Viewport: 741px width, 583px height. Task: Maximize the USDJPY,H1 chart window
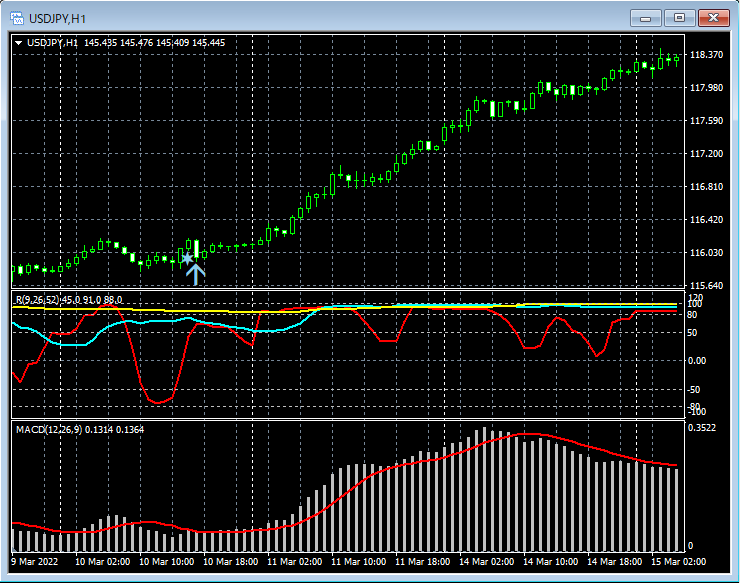click(680, 18)
